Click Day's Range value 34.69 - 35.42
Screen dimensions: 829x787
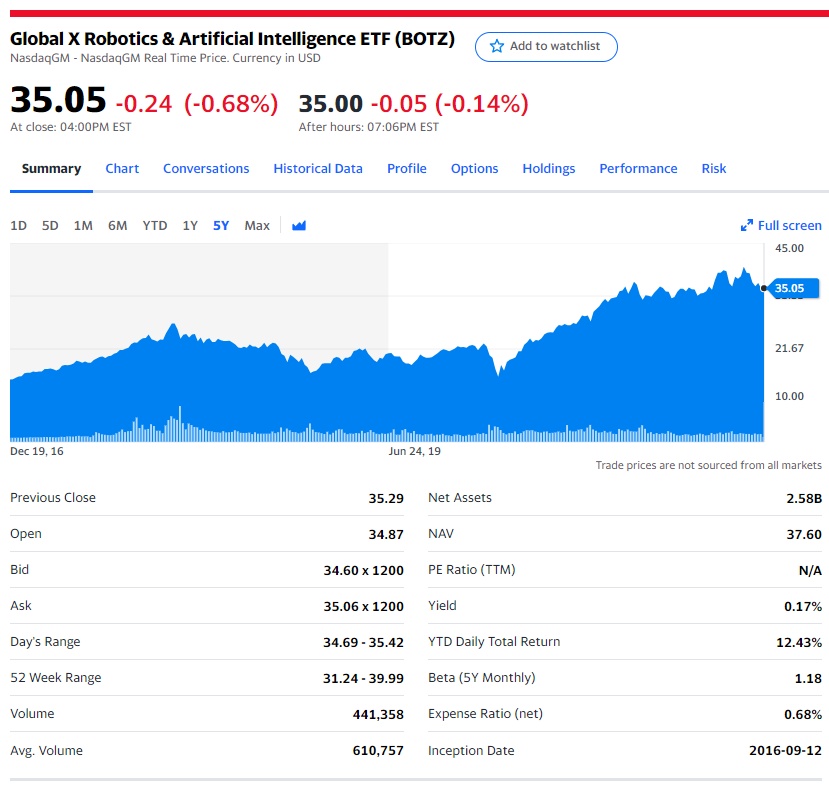pos(364,642)
